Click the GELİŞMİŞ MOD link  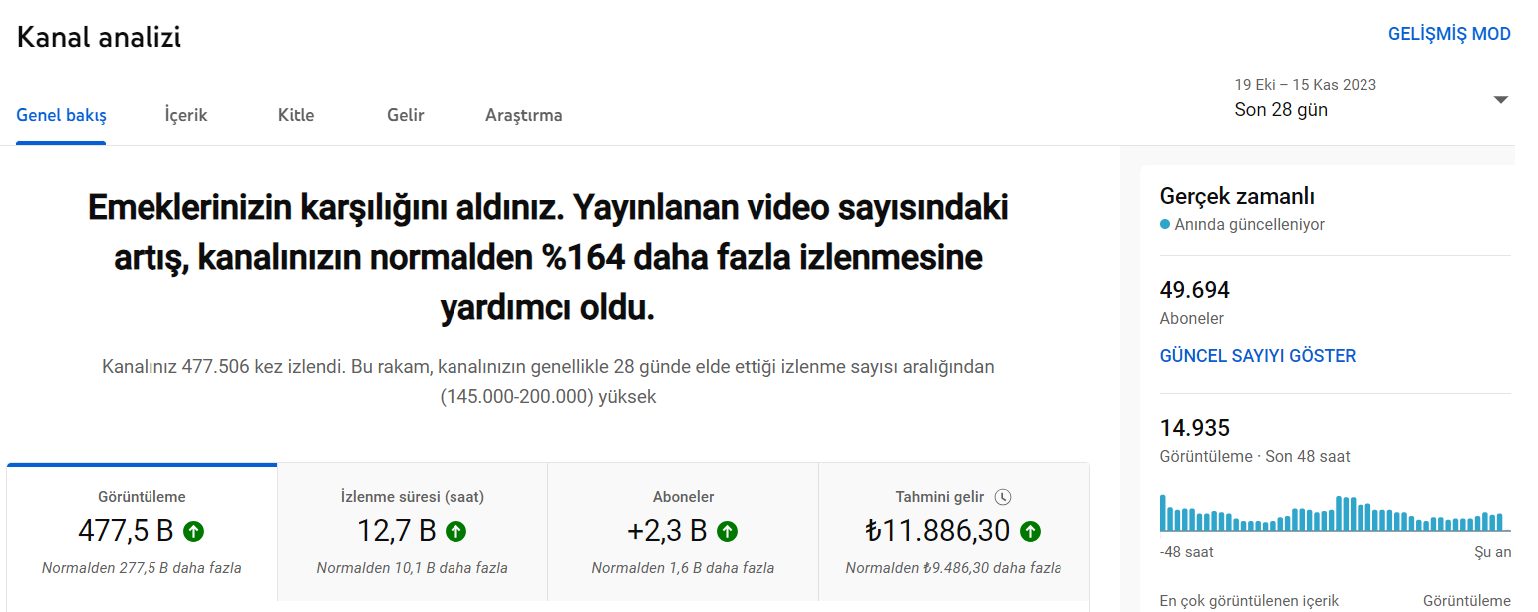tap(1449, 34)
